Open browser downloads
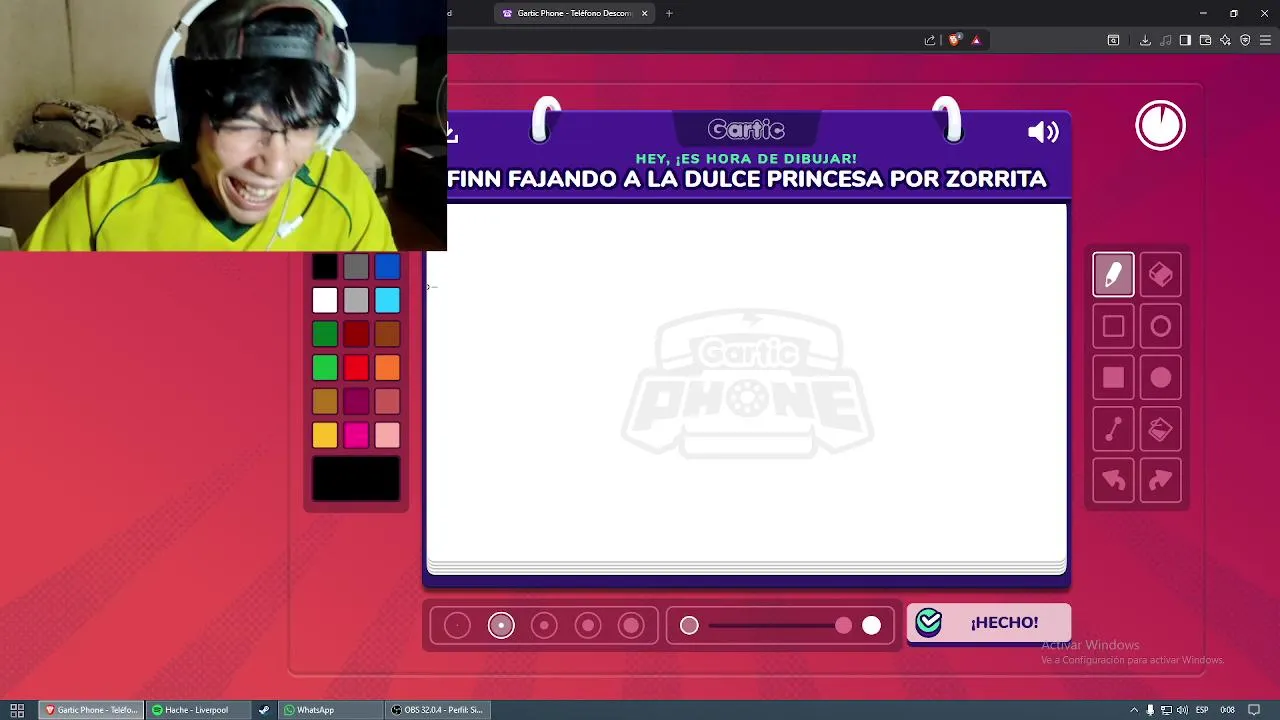 [x=1145, y=40]
